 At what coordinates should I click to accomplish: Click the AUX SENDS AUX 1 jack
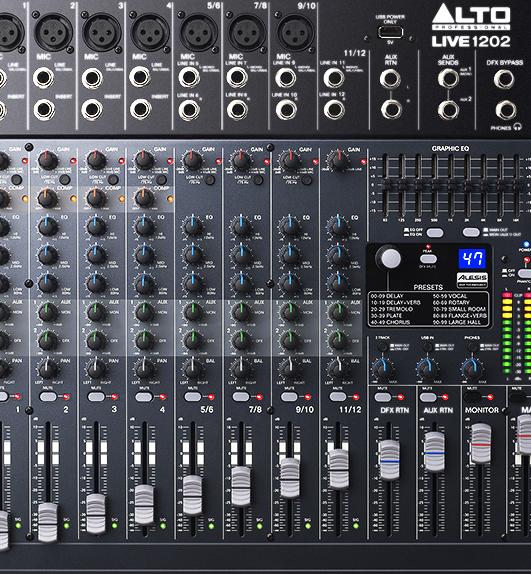click(448, 78)
